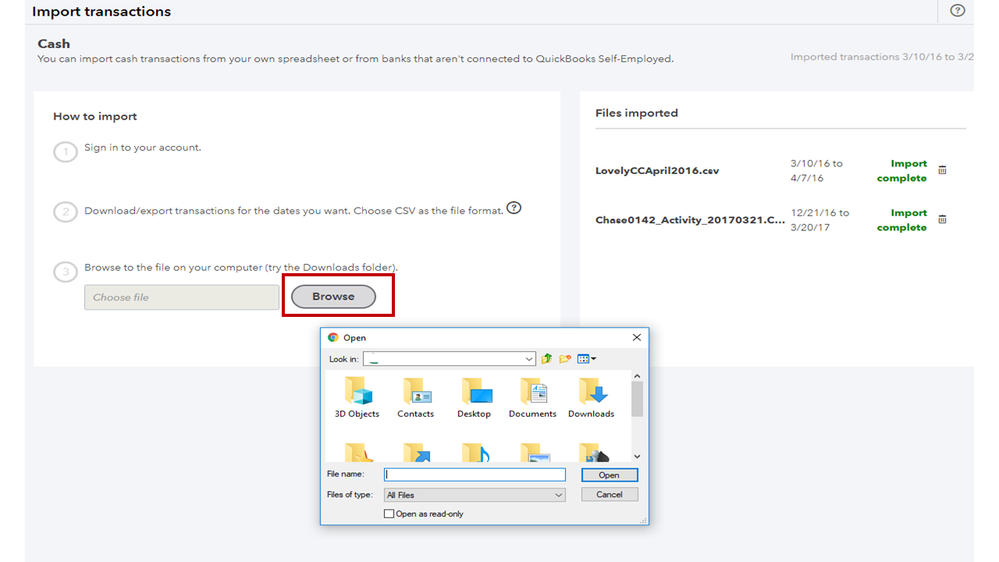Click the Imported transactions date summary text
Screen dimensions: 999x562
(882, 57)
